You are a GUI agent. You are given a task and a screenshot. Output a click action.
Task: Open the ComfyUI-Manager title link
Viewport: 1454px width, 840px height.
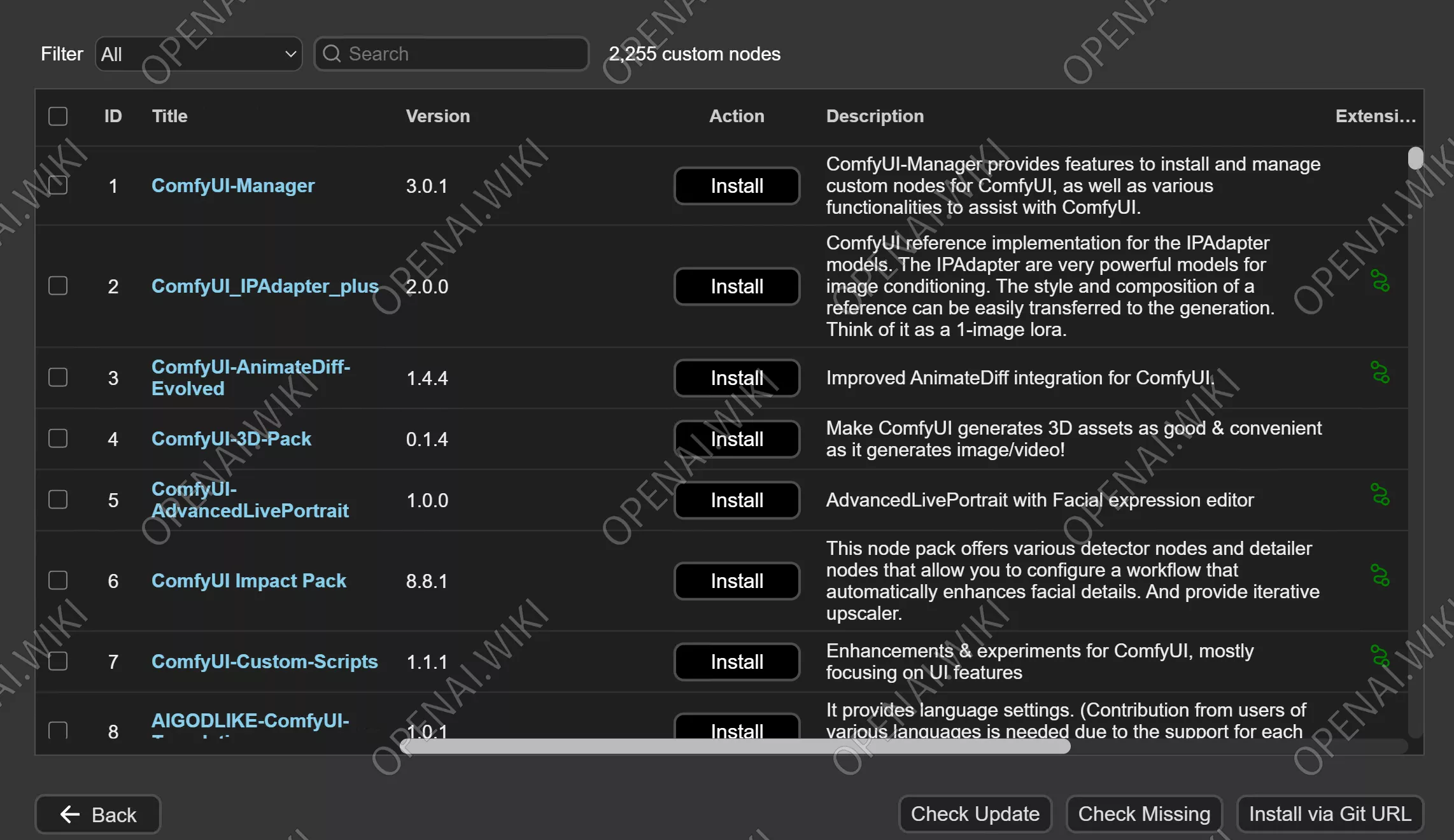pos(233,185)
